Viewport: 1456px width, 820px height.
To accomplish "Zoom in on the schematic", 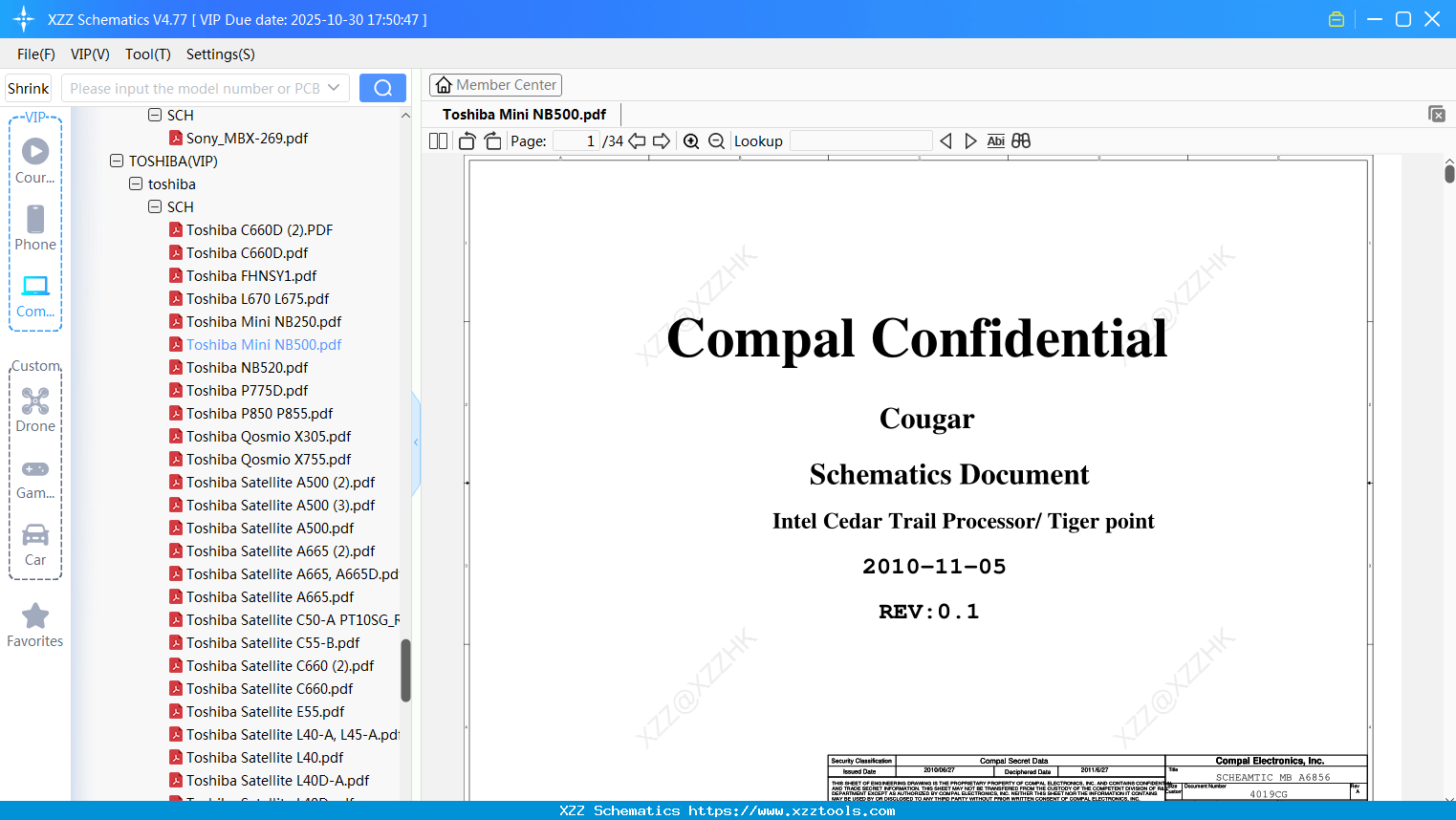I will point(691,141).
